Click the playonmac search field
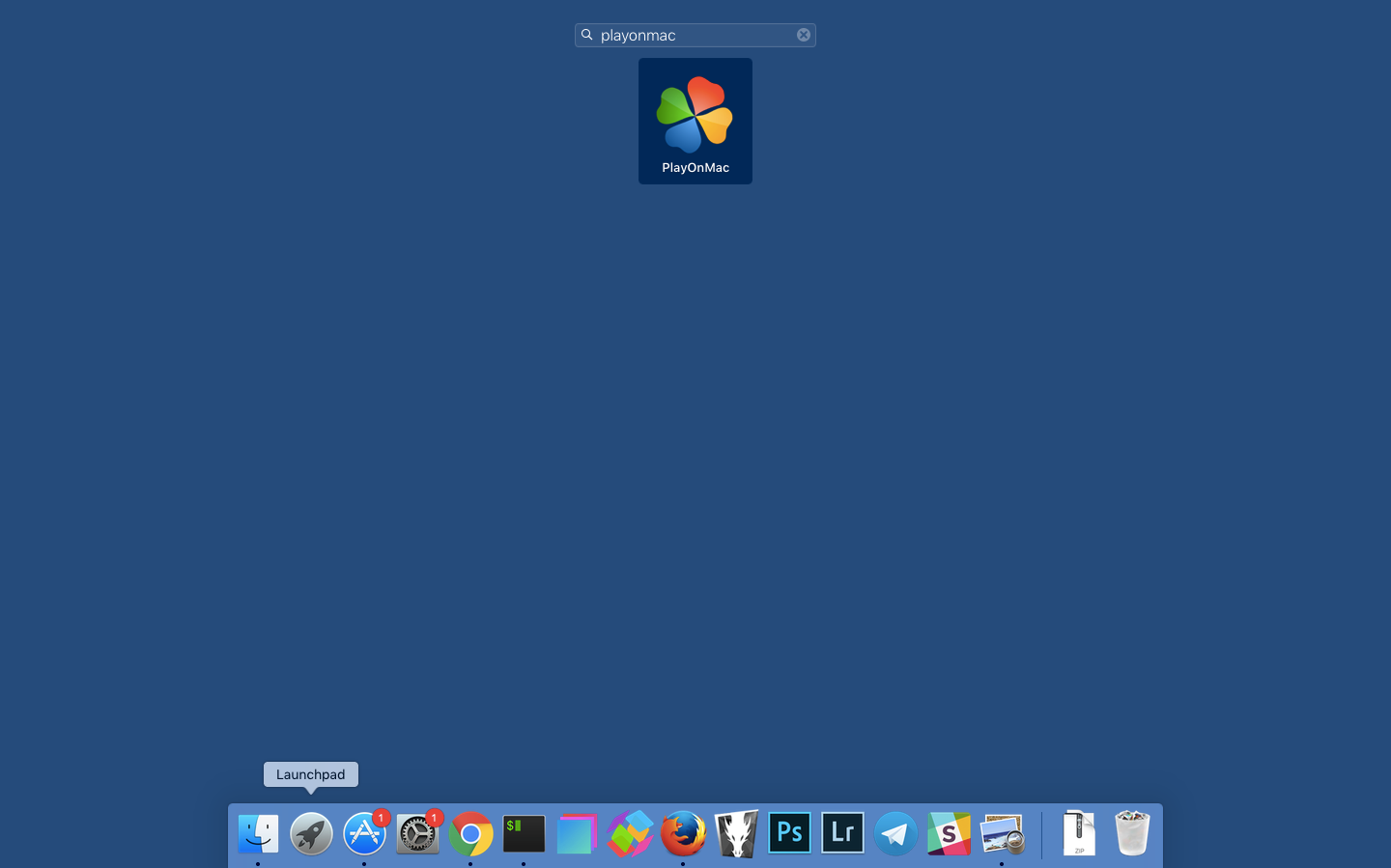The height and width of the screenshot is (868, 1391). [695, 35]
